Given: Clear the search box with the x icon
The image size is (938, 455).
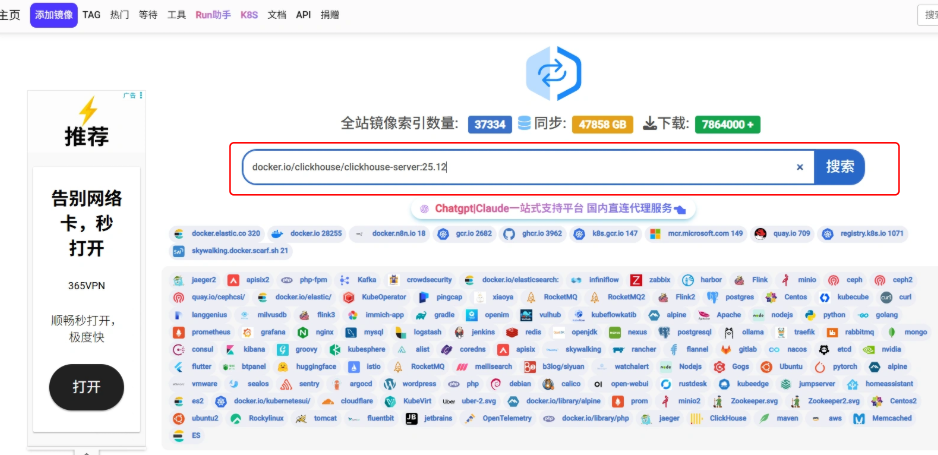Looking at the screenshot, I should pyautogui.click(x=800, y=167).
